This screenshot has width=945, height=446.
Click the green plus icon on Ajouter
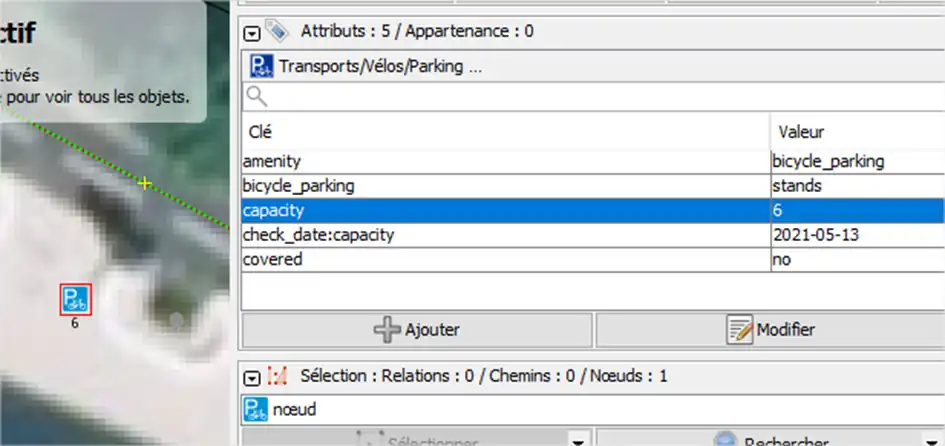387,329
